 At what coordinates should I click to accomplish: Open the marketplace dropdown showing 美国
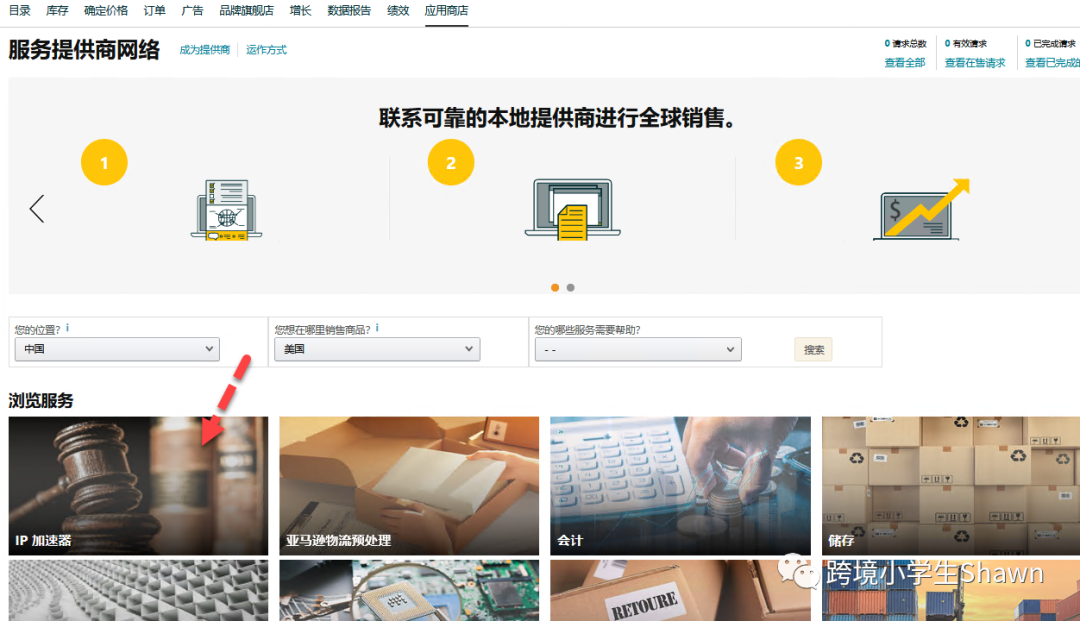coord(376,349)
